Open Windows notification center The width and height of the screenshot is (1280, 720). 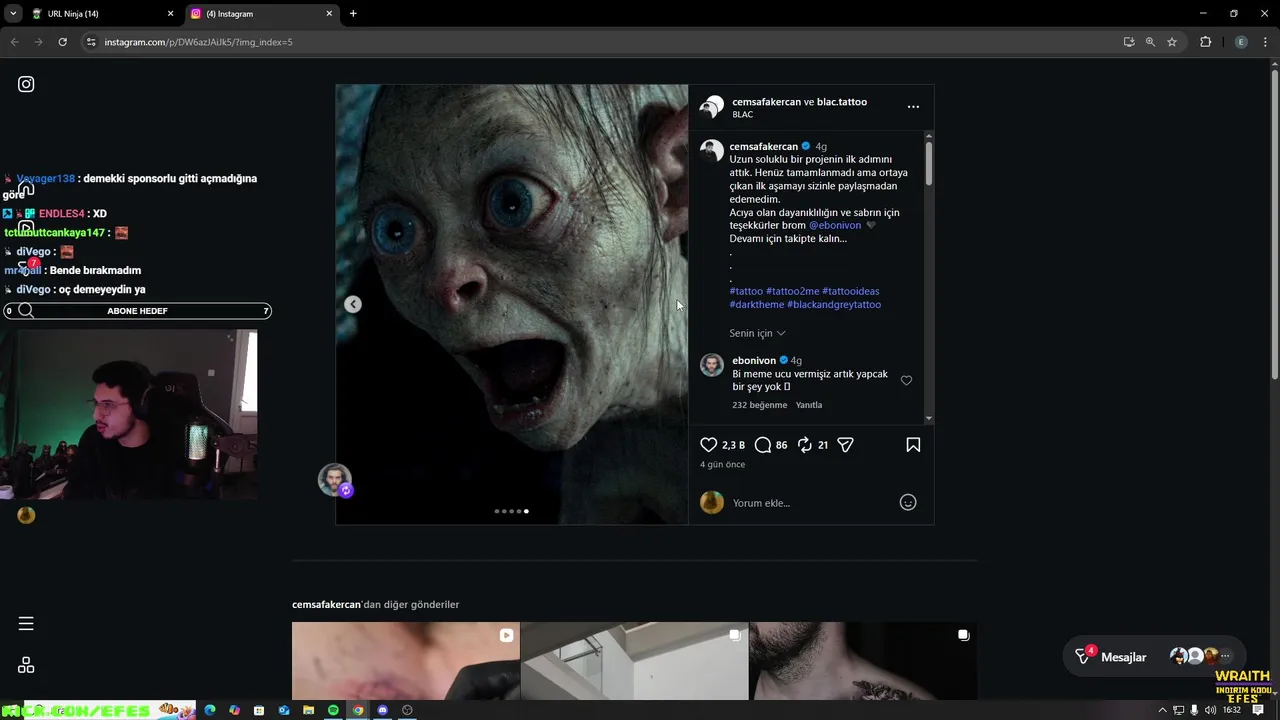[x=1258, y=710]
